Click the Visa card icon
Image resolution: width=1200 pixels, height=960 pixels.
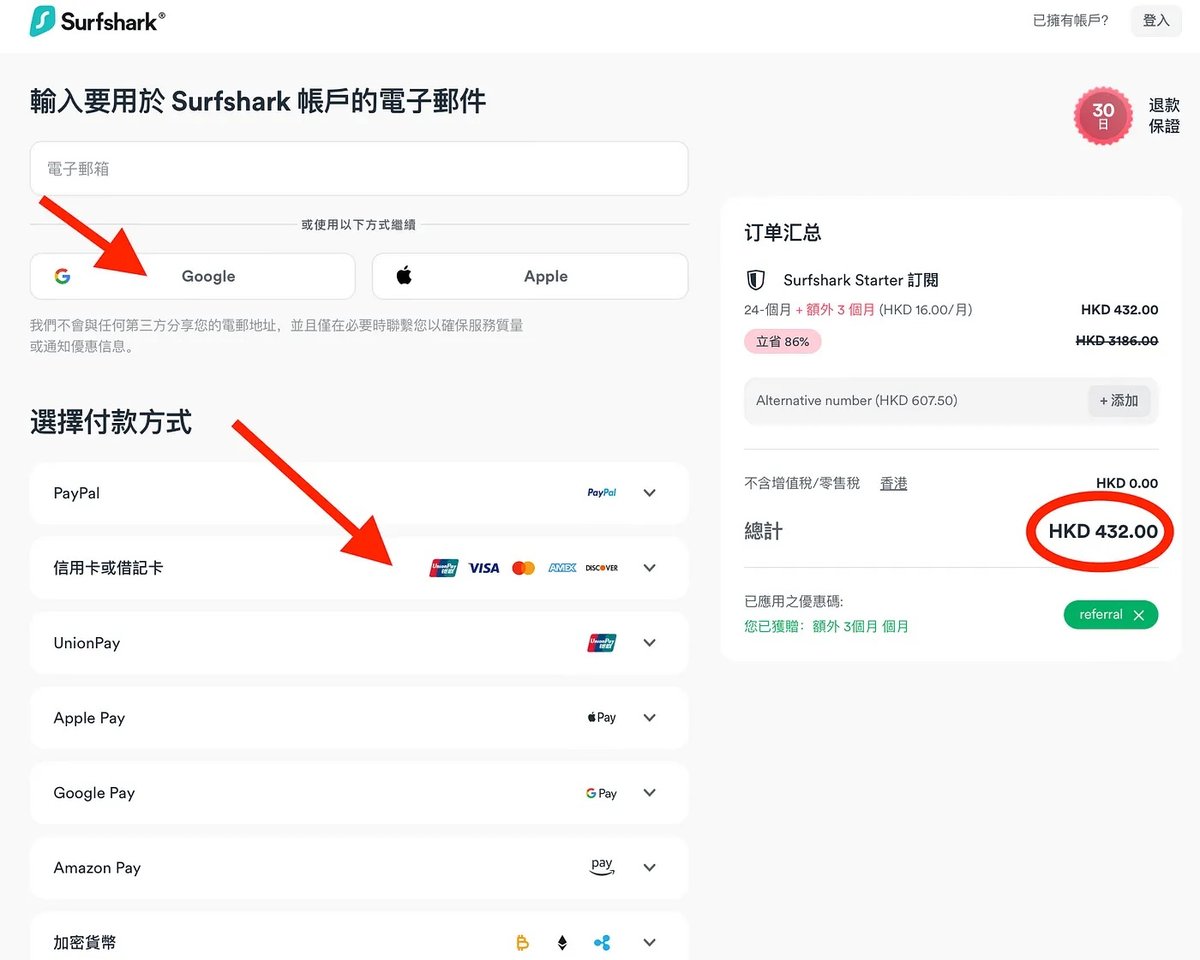pyautogui.click(x=484, y=568)
